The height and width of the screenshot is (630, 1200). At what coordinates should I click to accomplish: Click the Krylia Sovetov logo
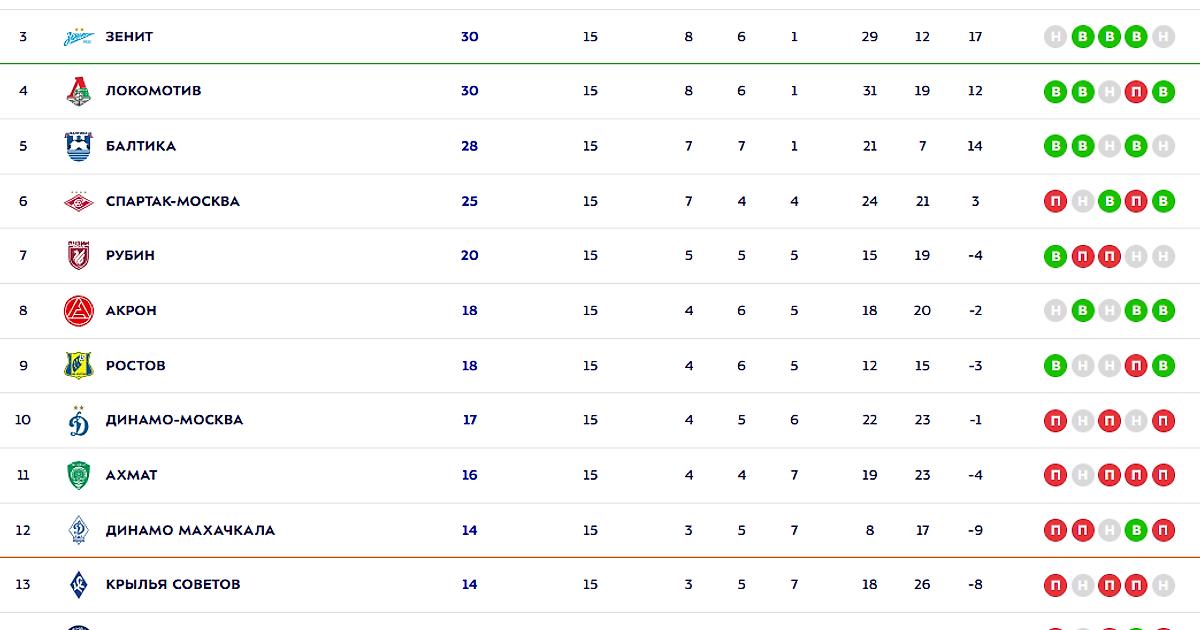tap(78, 585)
